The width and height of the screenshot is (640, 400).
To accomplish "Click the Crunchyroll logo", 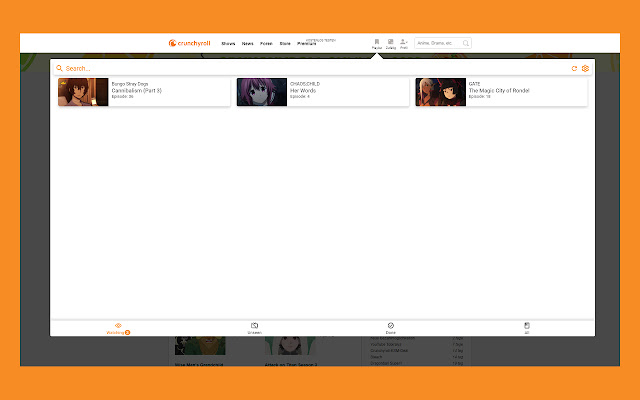I will 189,43.
